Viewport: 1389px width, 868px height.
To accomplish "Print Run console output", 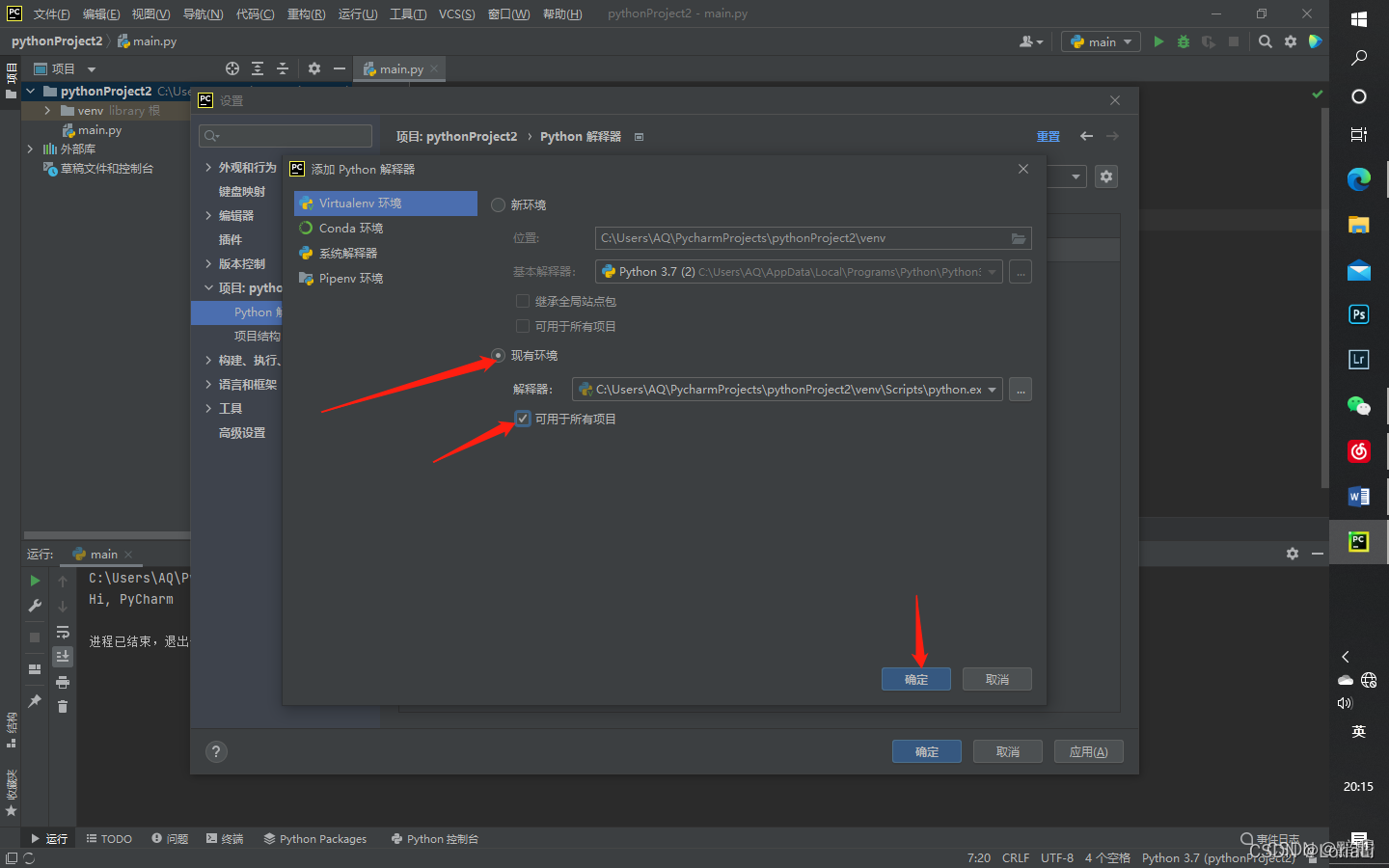I will click(63, 682).
